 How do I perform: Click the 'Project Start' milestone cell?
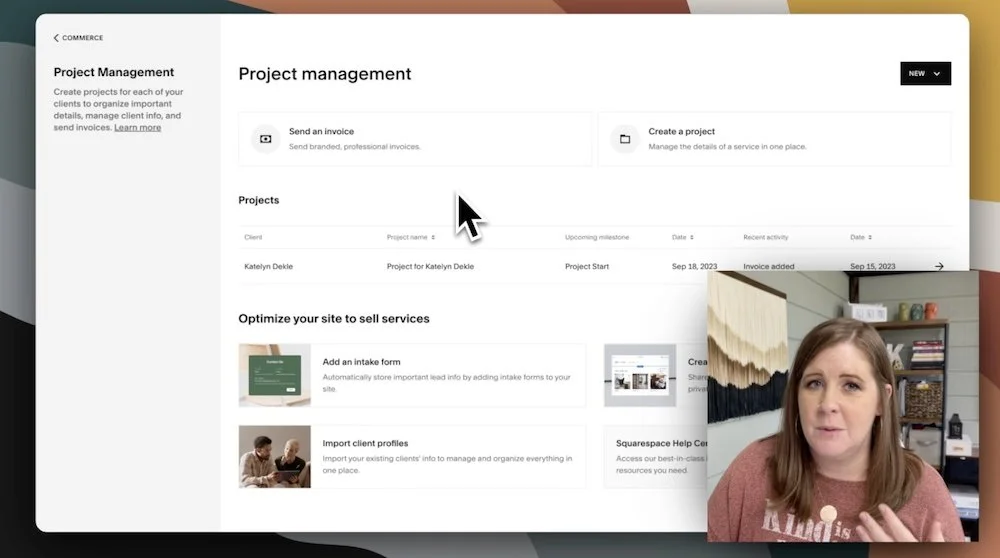(x=587, y=267)
